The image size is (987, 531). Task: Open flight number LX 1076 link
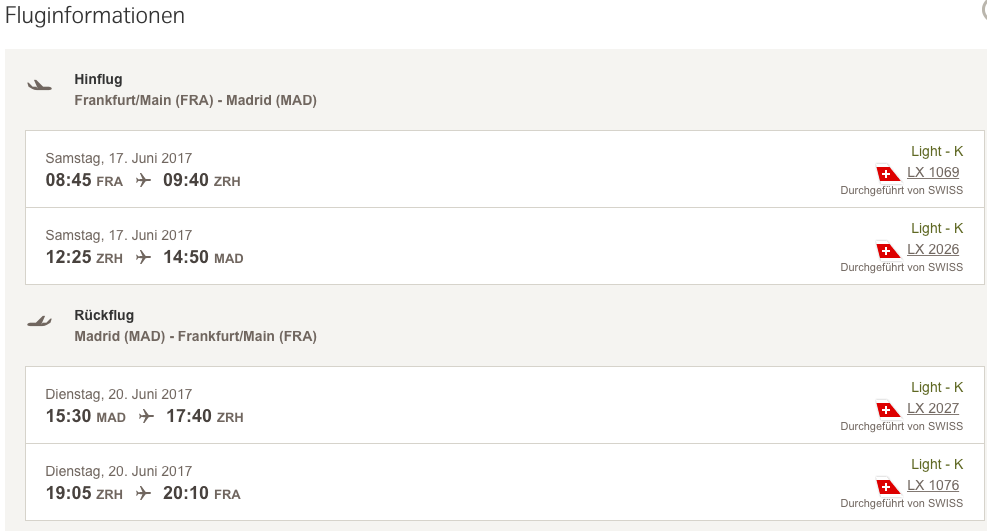tap(933, 485)
